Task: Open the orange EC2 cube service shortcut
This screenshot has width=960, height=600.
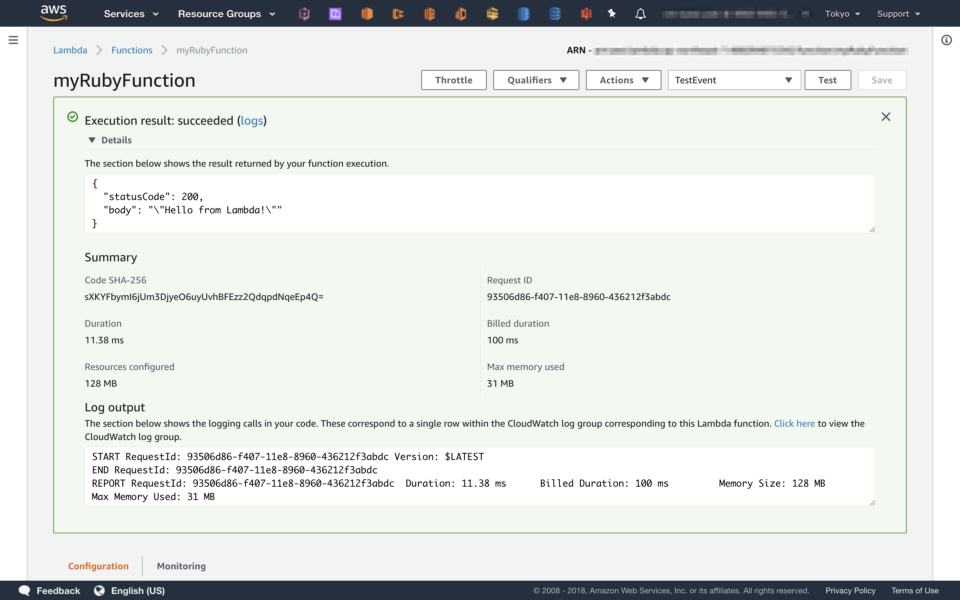Action: pyautogui.click(x=367, y=13)
